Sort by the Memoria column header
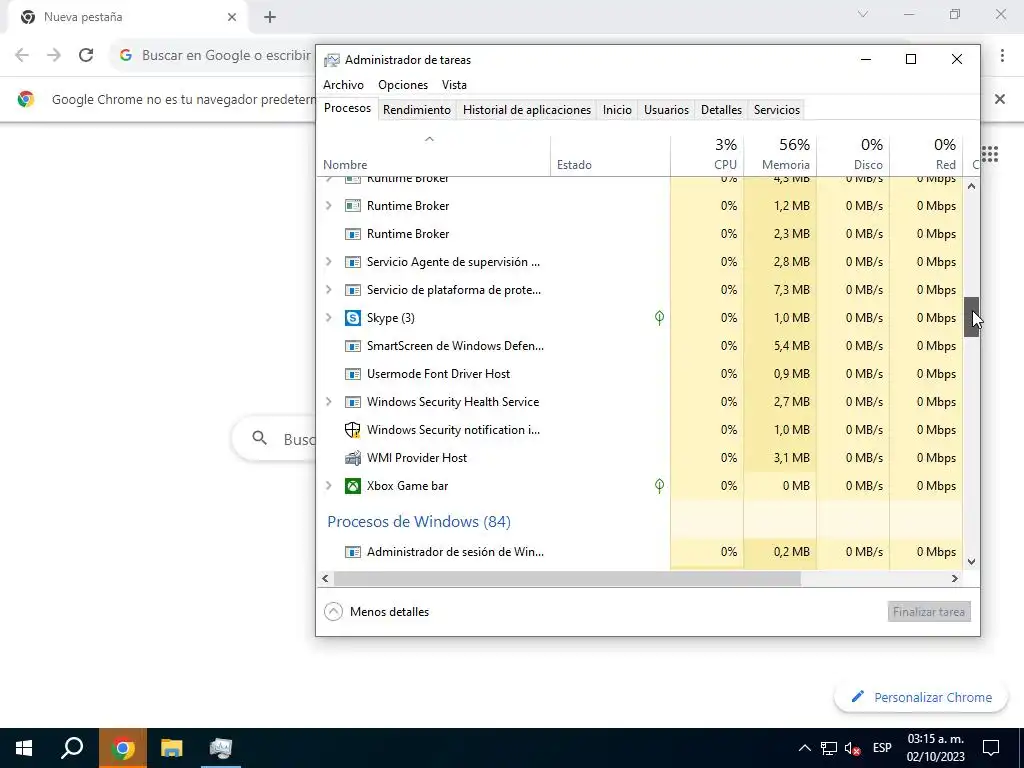This screenshot has width=1024, height=768. pyautogui.click(x=780, y=155)
